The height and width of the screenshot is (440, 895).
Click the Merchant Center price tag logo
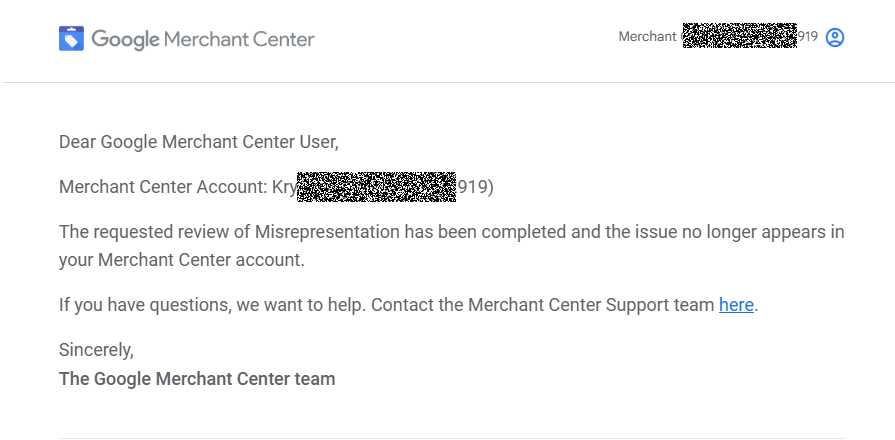pos(71,38)
